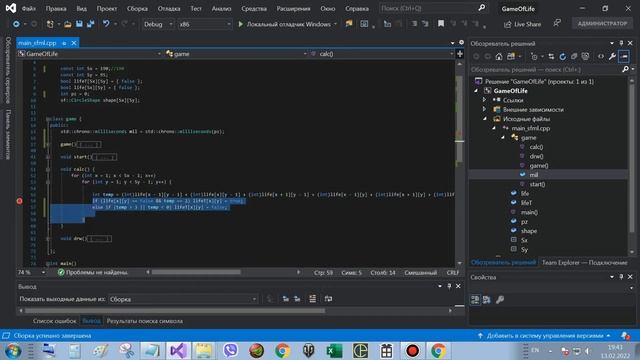Open Excel from the Windows taskbar
Screen dimensions: 640x360
334,351
